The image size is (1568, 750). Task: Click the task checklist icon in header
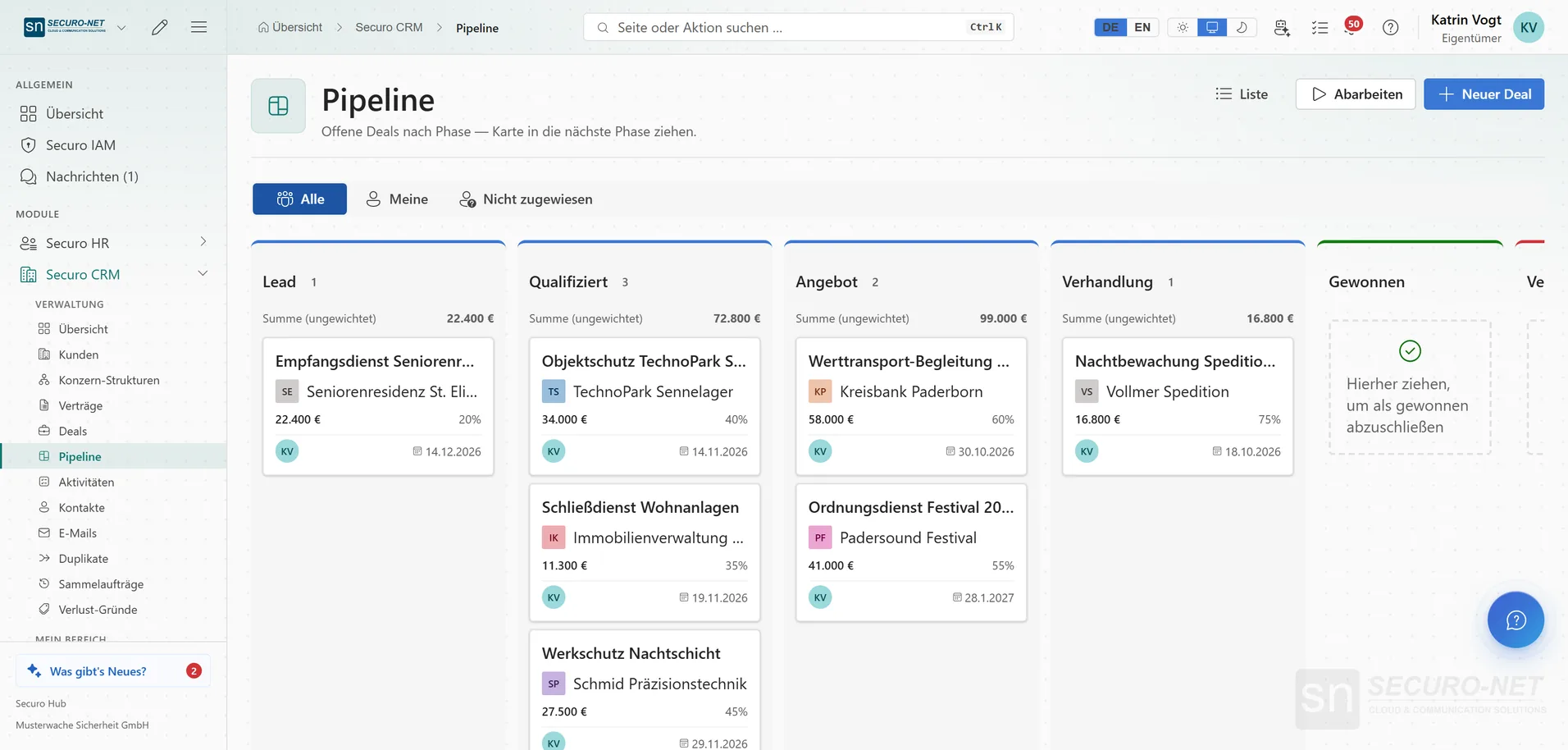pos(1320,27)
